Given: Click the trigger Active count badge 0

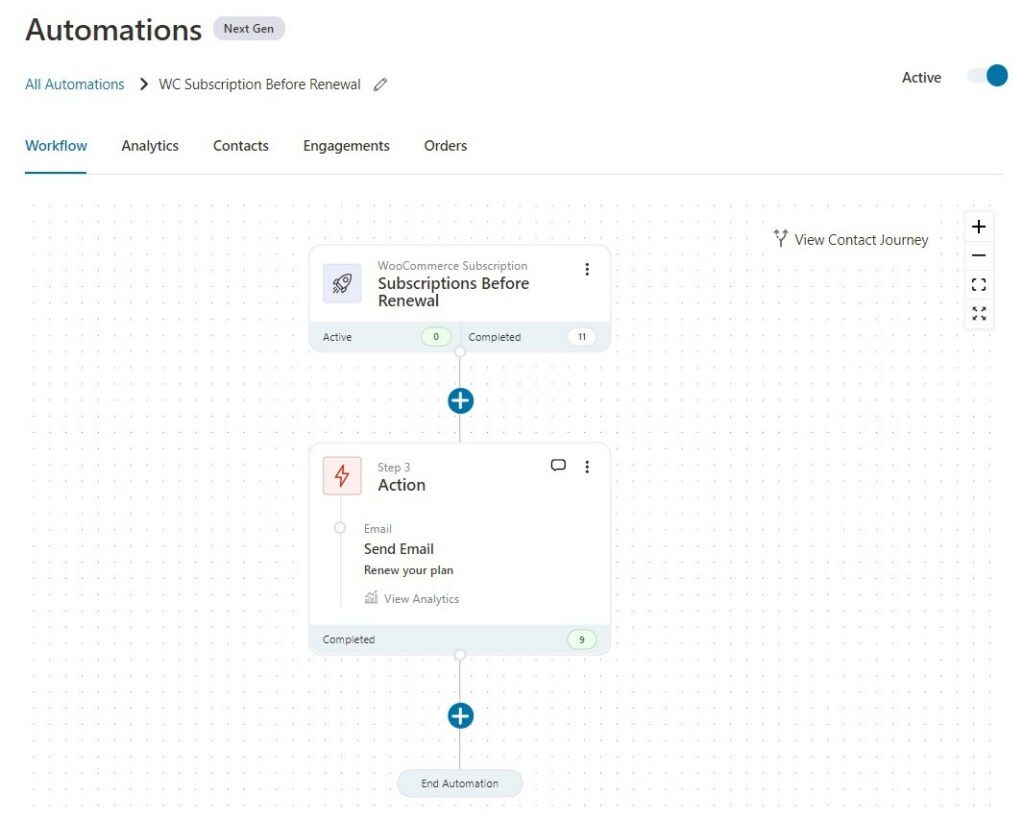Looking at the screenshot, I should pos(436,337).
